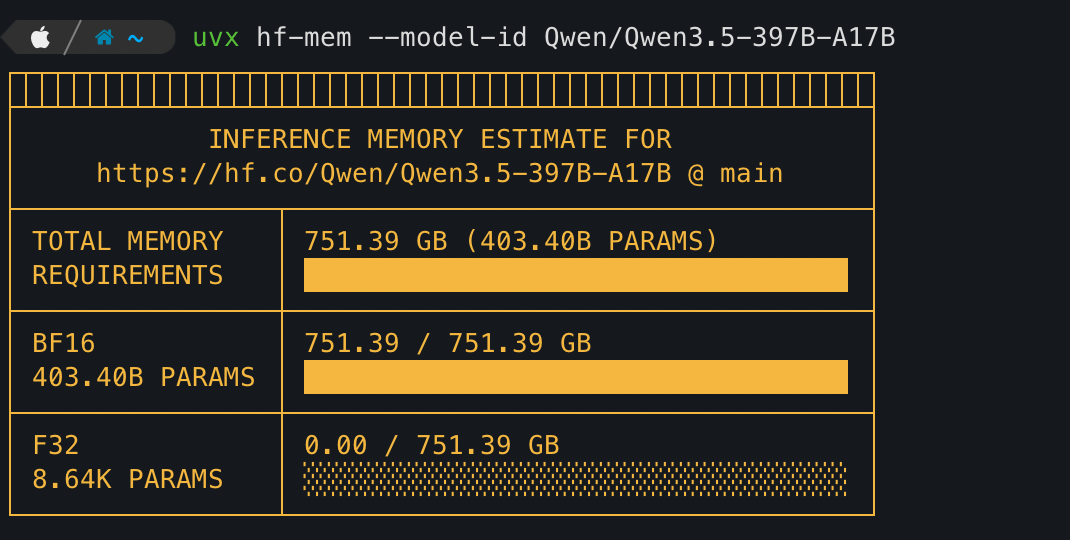
Task: Click the 751.39 / 751.39 GB text
Action: tap(447, 344)
